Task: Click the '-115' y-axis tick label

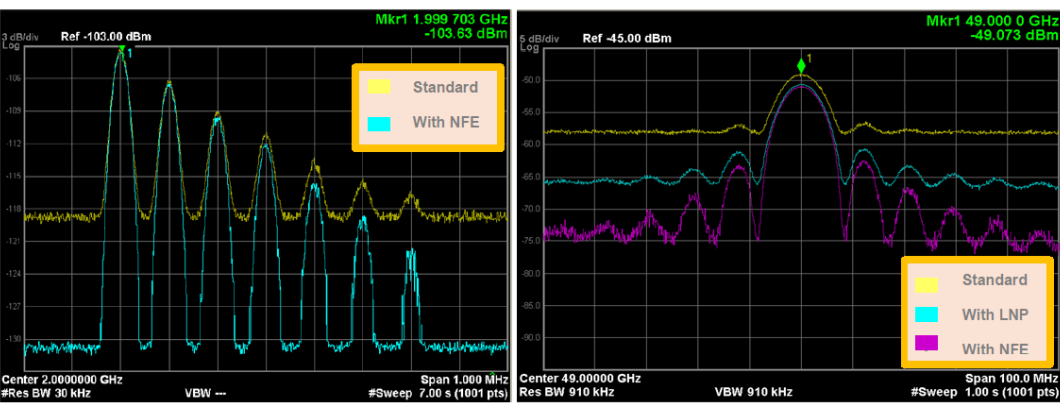Action: [16, 176]
